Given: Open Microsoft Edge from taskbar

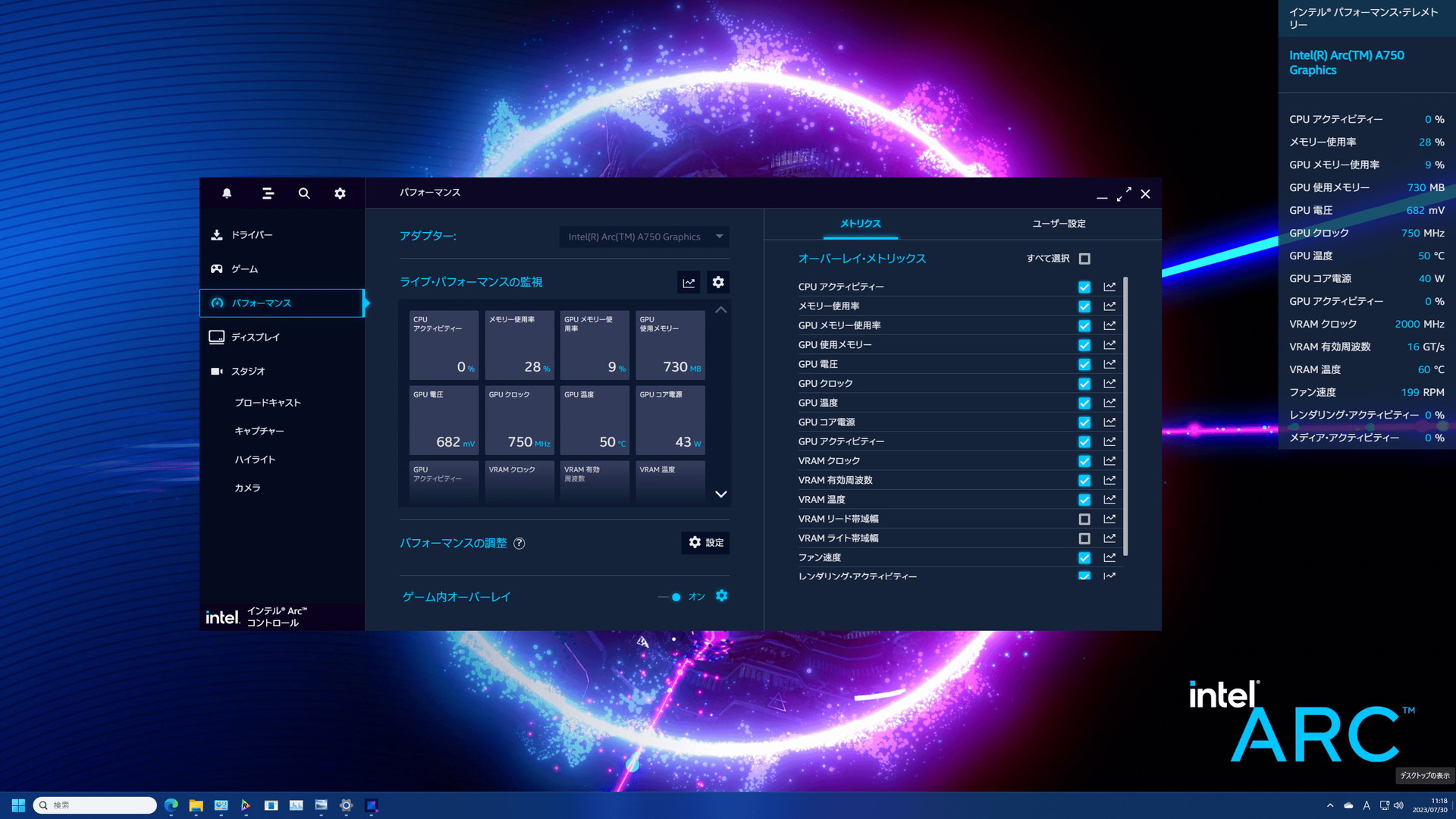Looking at the screenshot, I should pos(171,805).
